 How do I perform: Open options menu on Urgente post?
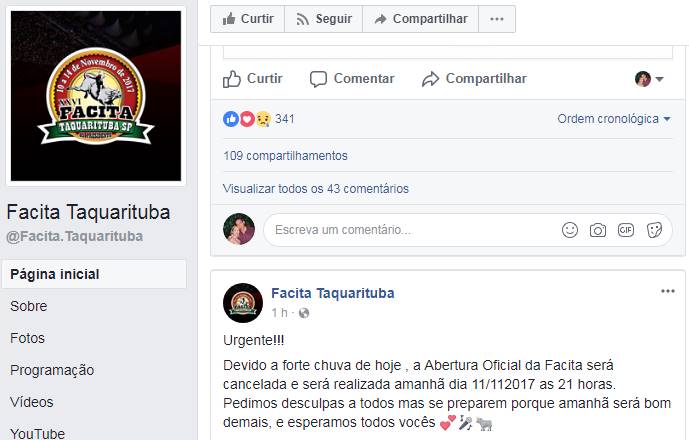pyautogui.click(x=667, y=291)
